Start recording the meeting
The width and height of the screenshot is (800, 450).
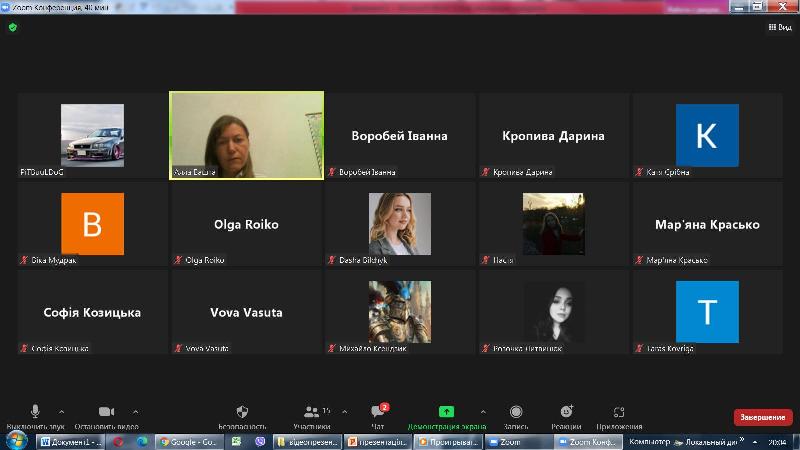[516, 416]
